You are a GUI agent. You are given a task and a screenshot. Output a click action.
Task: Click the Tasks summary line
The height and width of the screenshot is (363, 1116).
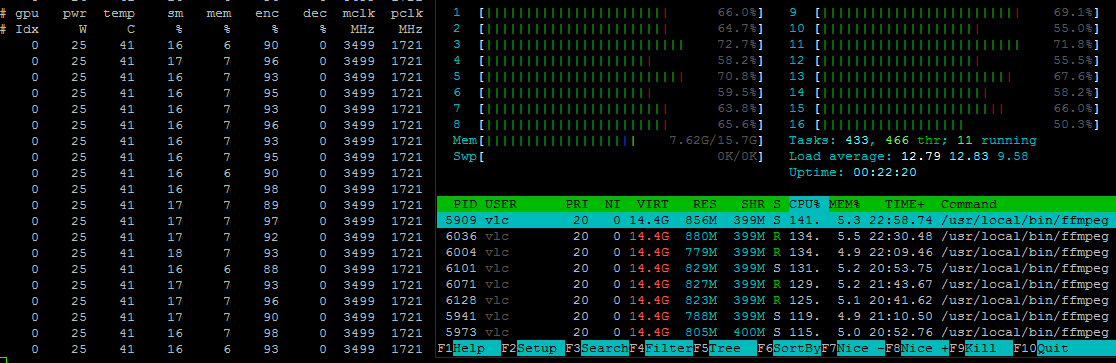coord(912,140)
